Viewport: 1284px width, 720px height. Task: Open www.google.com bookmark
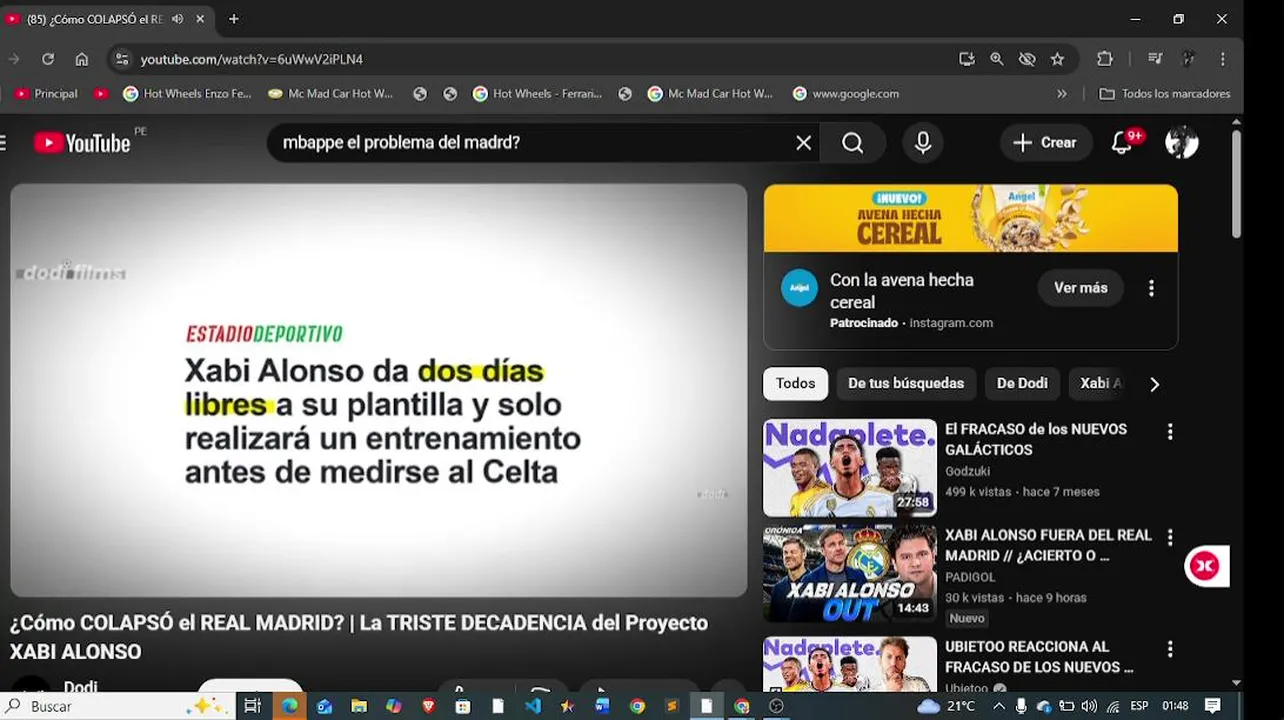click(846, 94)
